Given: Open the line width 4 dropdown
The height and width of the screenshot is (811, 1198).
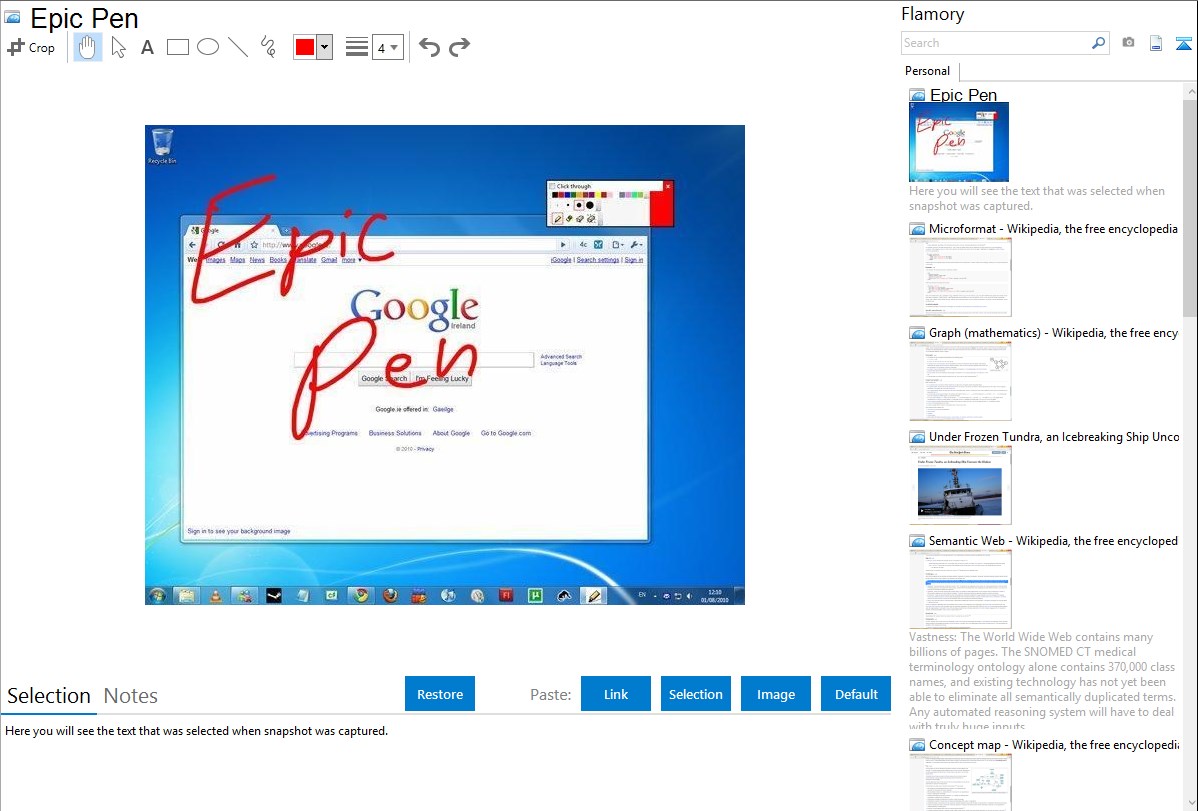Looking at the screenshot, I should (x=387, y=47).
